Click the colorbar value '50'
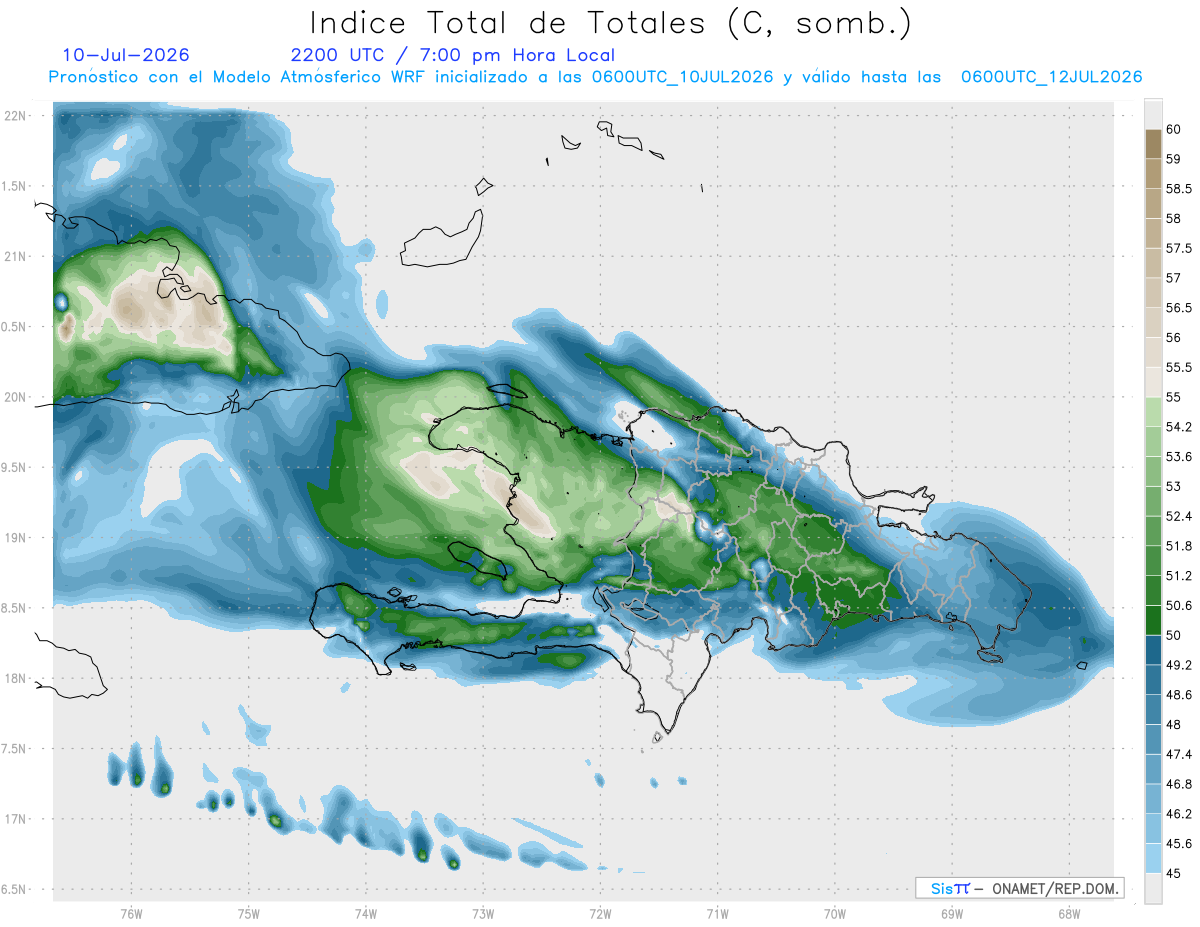The height and width of the screenshot is (927, 1200). (1174, 635)
